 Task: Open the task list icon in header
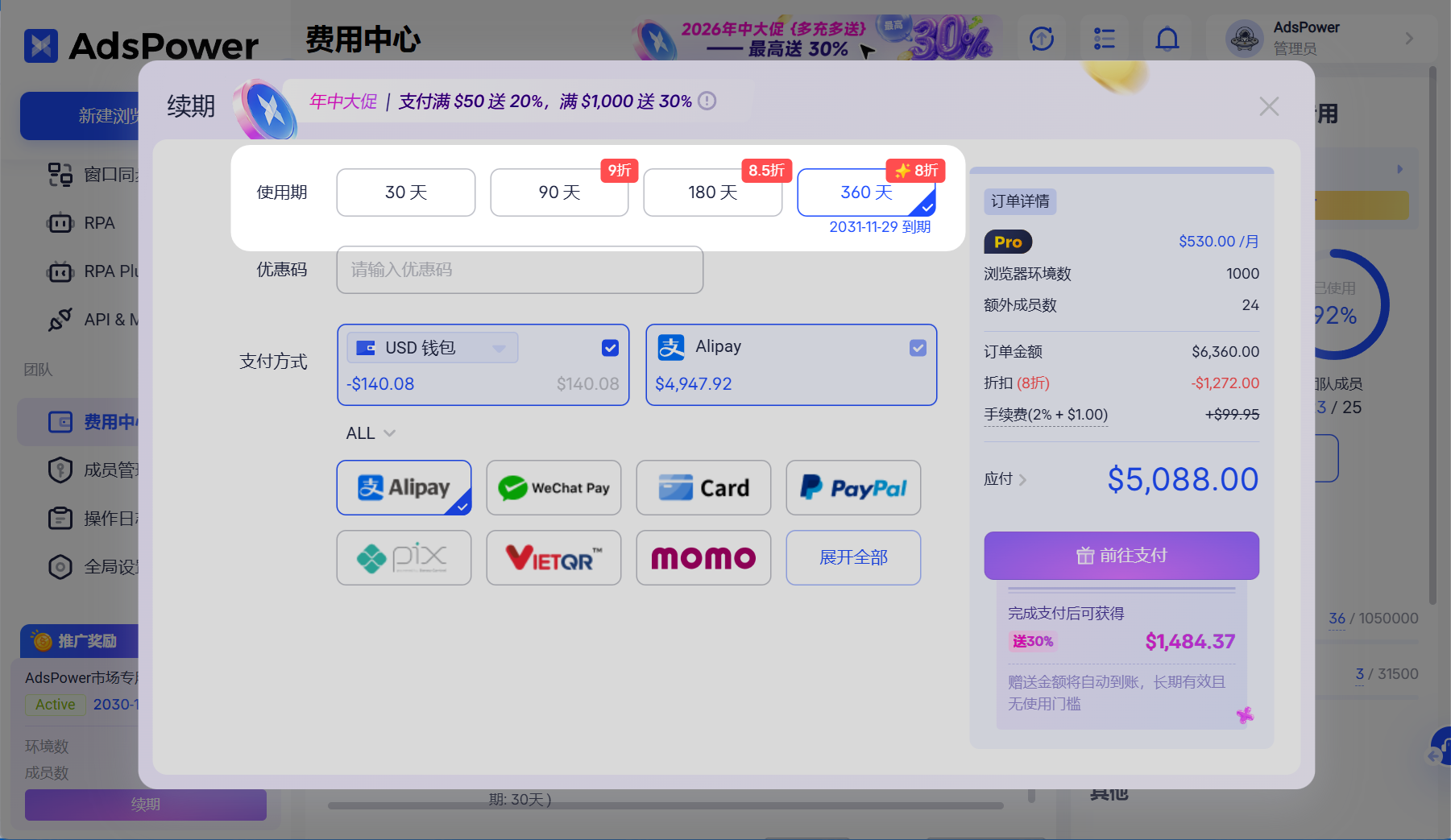click(1105, 38)
